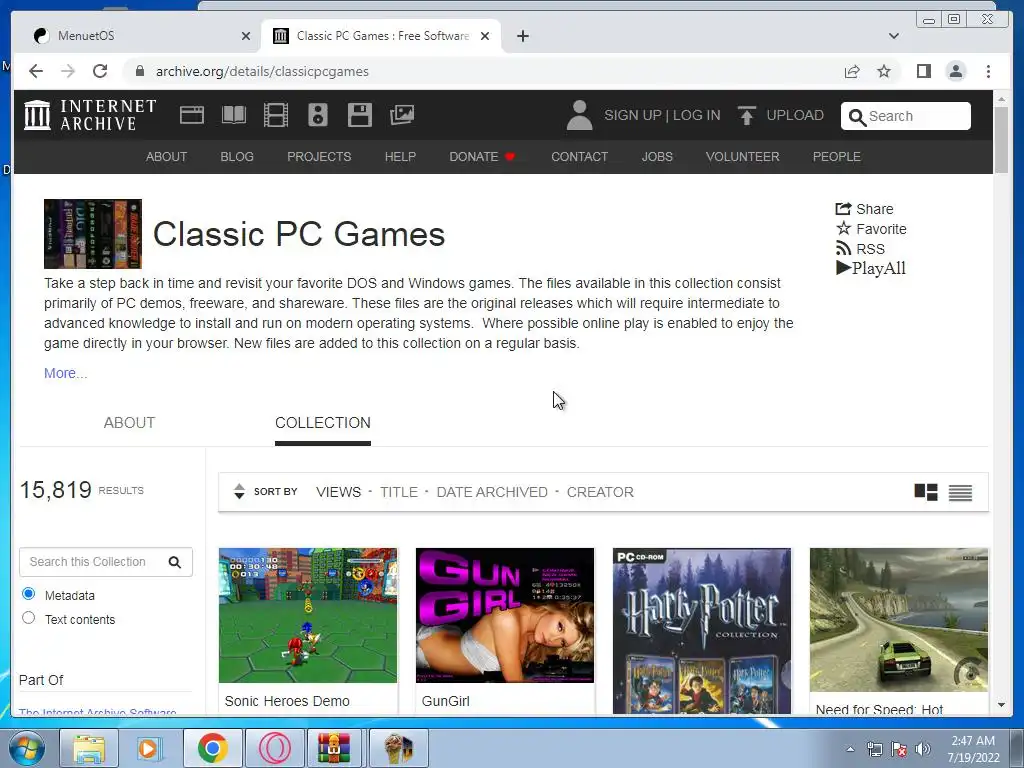The image size is (1024, 768).
Task: Open the Images media icon
Action: point(402,115)
